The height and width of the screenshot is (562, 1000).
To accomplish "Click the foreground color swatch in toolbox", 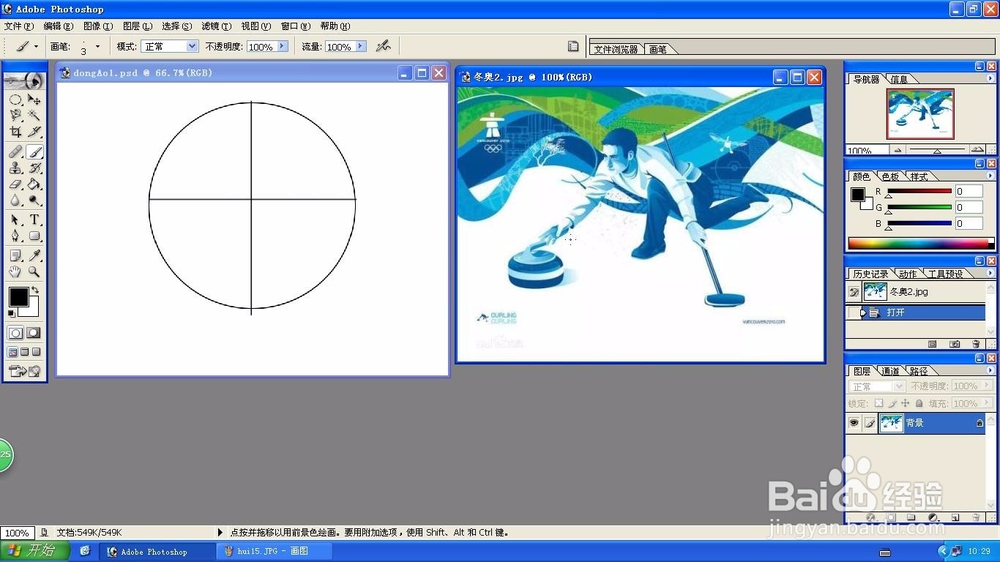I will pos(18,297).
